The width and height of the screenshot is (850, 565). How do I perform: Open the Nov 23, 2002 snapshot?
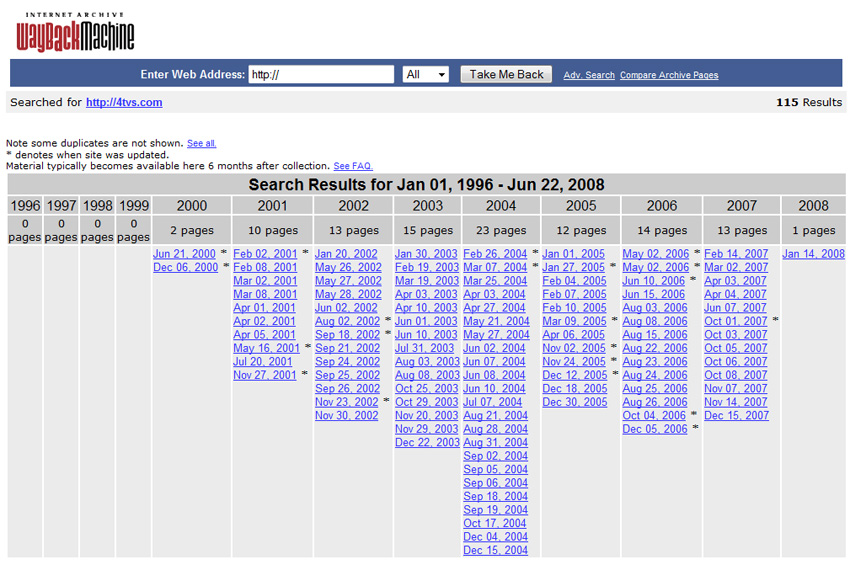(346, 402)
